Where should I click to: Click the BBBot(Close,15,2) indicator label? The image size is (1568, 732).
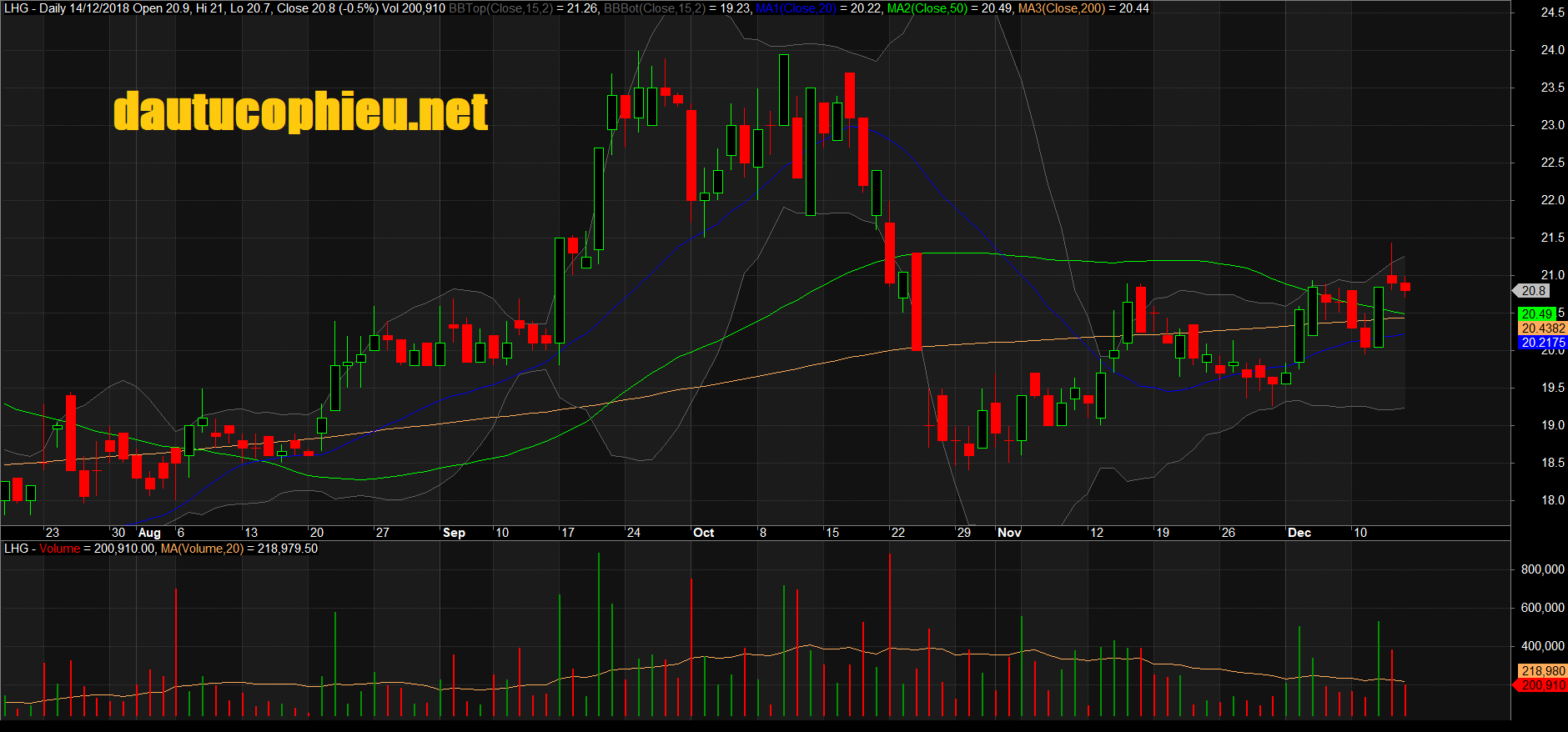[x=655, y=8]
